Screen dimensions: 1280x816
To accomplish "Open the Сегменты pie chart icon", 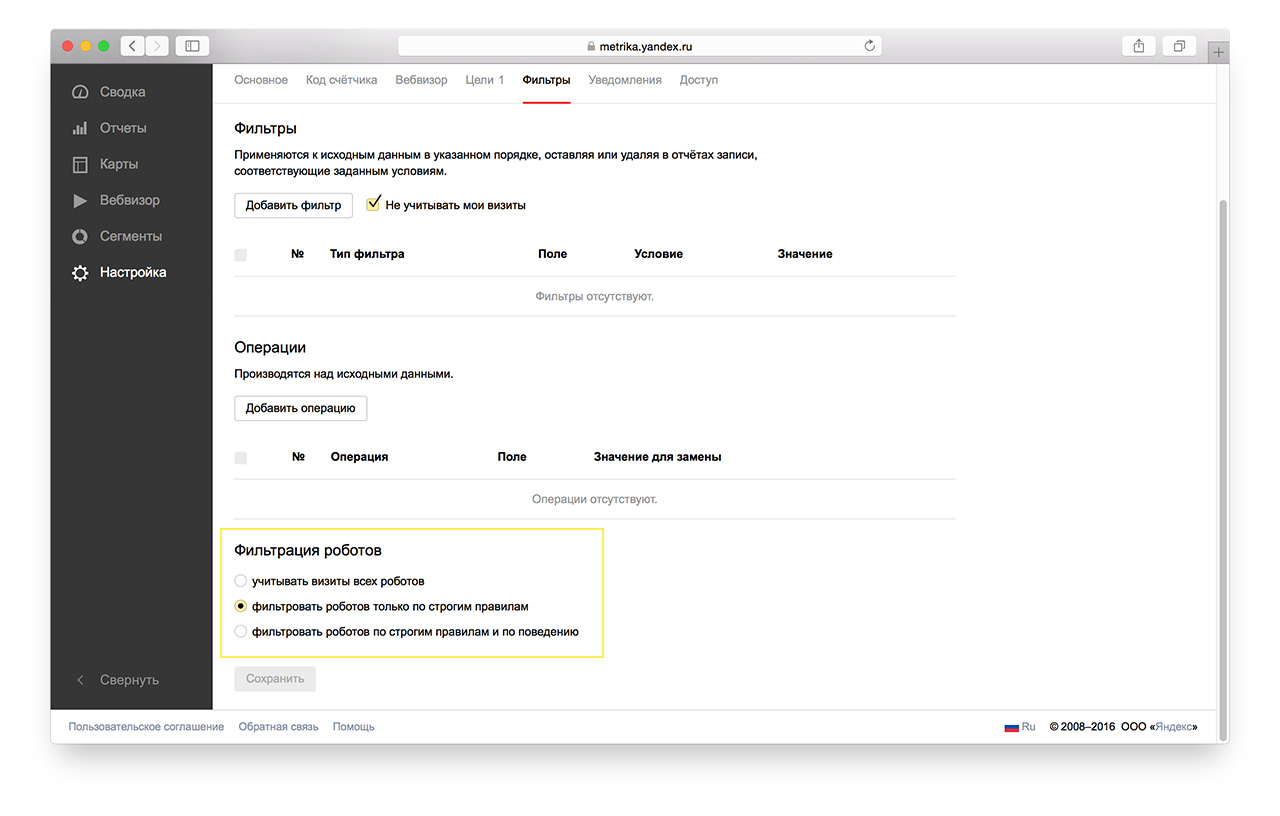I will [x=80, y=237].
